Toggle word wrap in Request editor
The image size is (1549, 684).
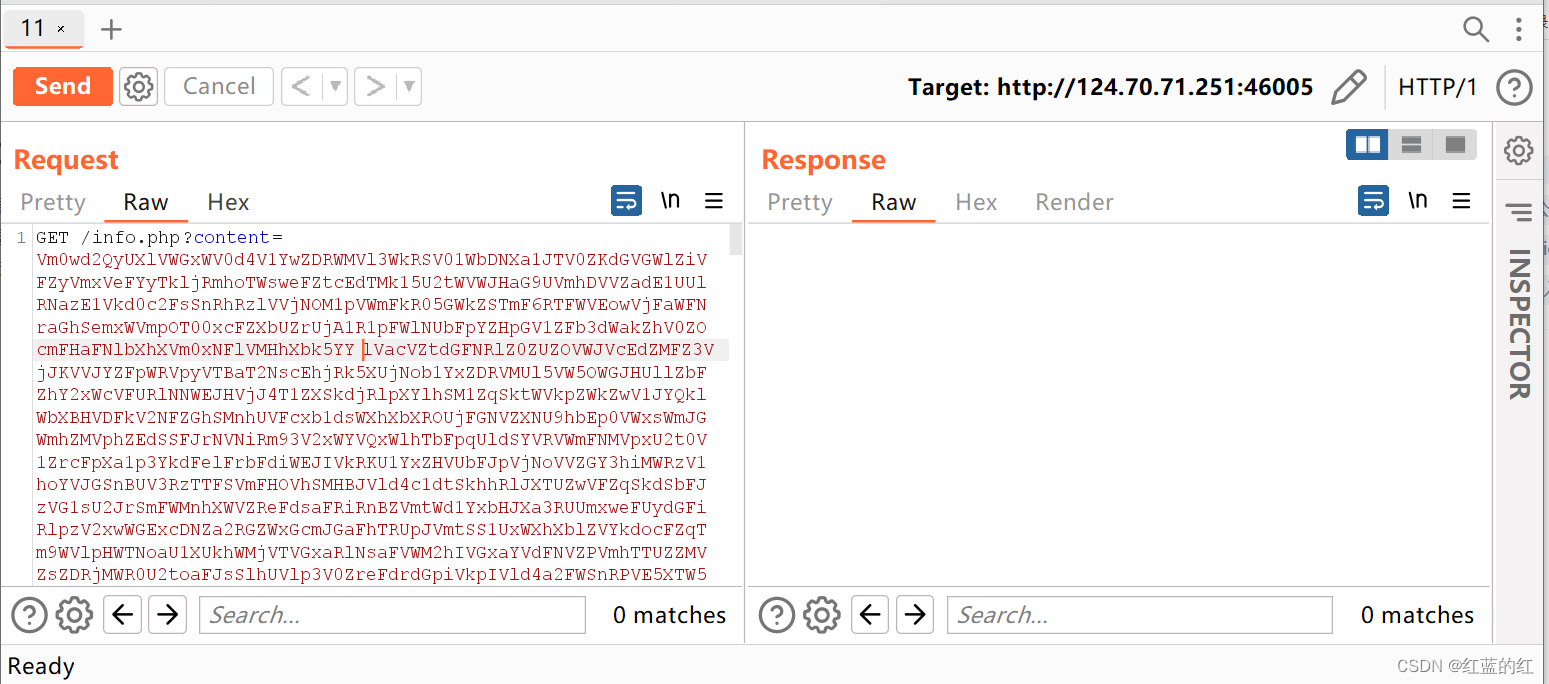point(626,201)
